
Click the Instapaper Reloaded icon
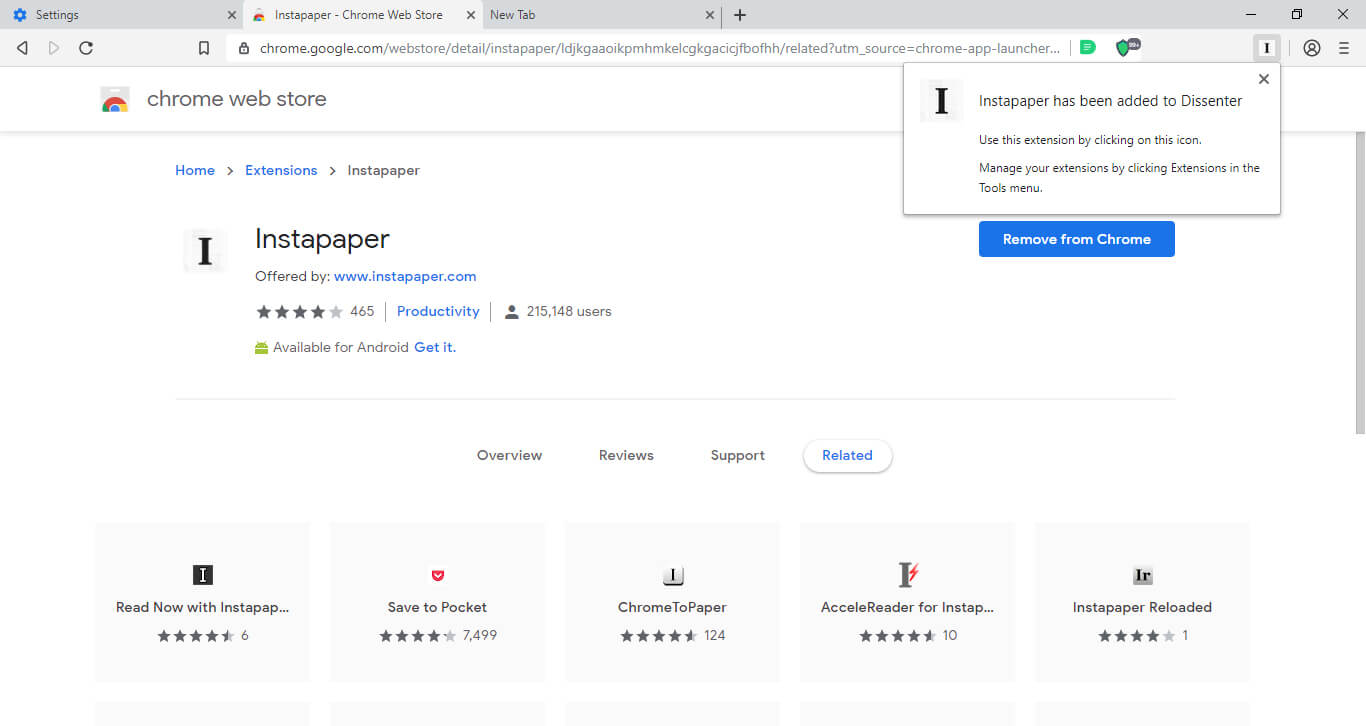pos(1143,575)
